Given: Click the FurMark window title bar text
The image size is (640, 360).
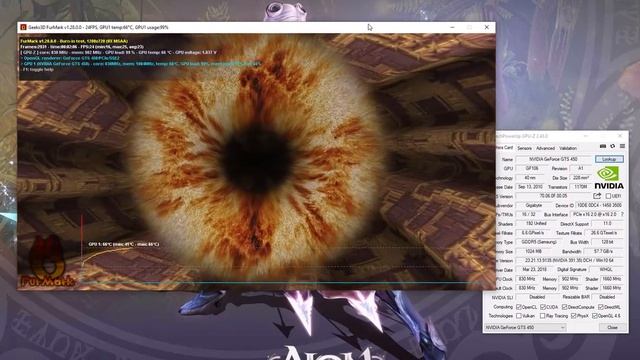Looking at the screenshot, I should click(98, 27).
